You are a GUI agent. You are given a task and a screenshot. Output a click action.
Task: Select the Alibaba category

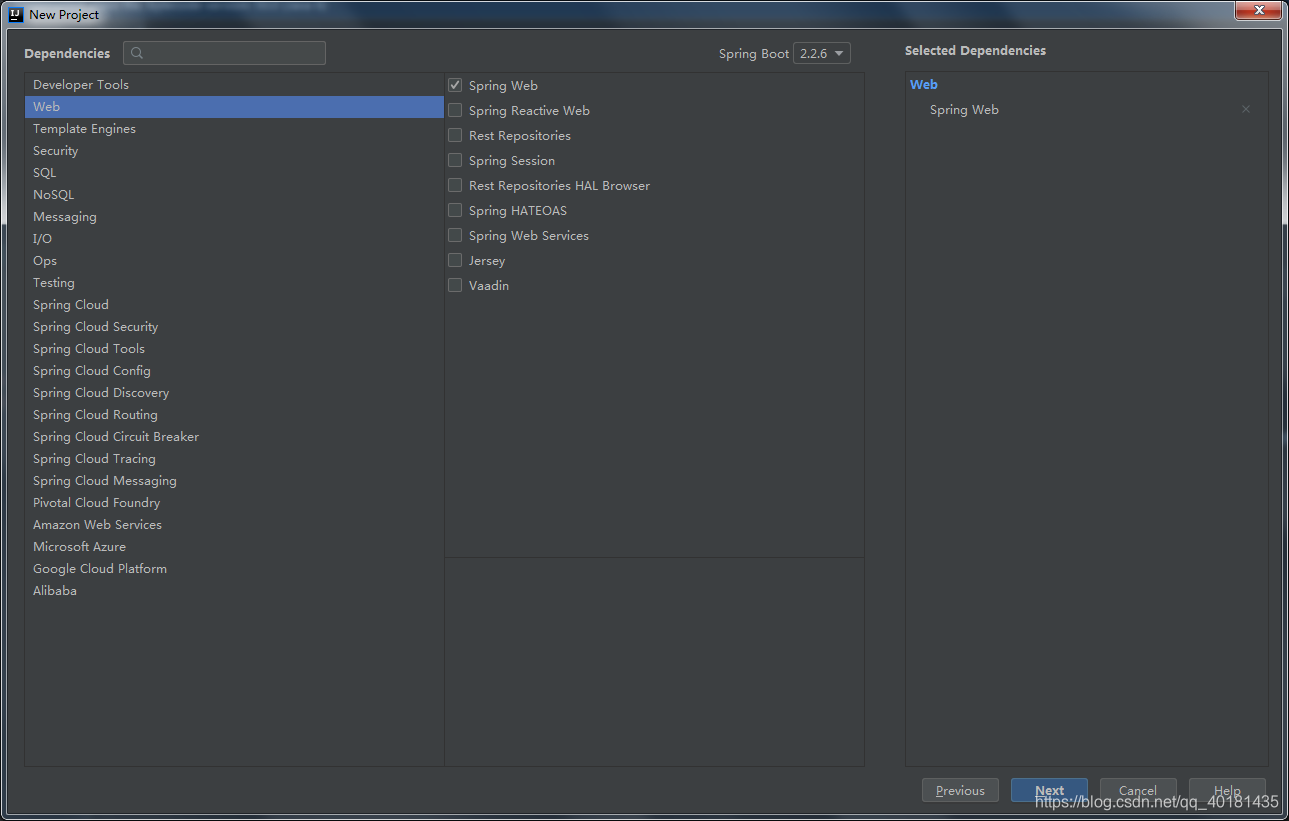234,591
